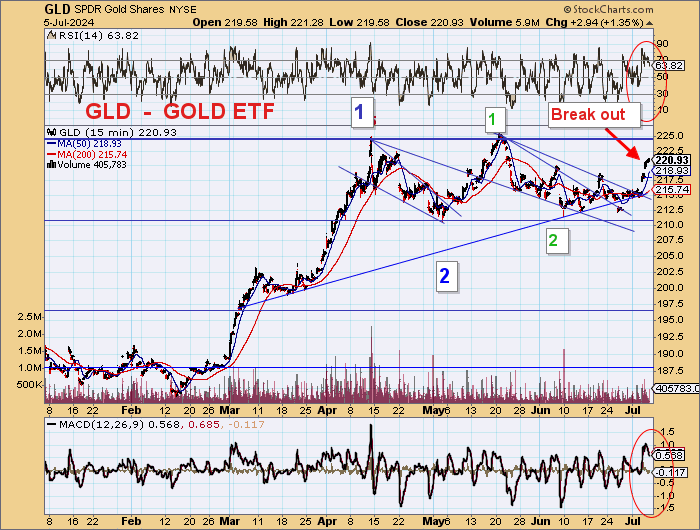The width and height of the screenshot is (700, 530).
Task: Click the 500K volume axis label
Action: point(29,384)
